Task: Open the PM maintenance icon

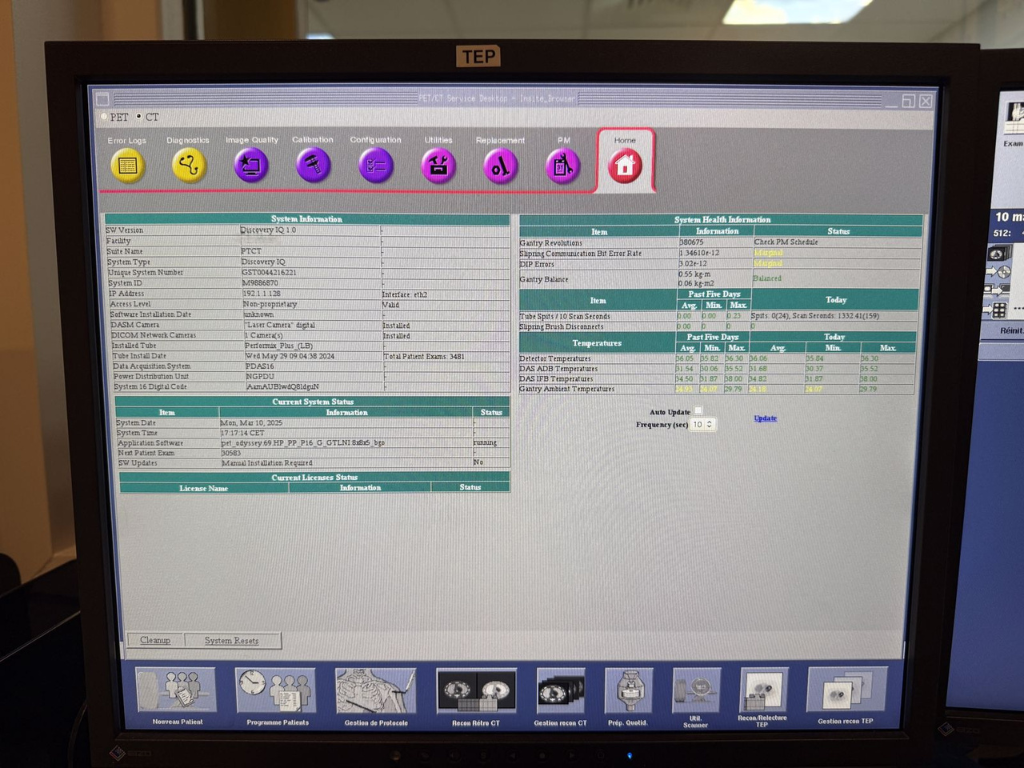Action: tap(562, 166)
